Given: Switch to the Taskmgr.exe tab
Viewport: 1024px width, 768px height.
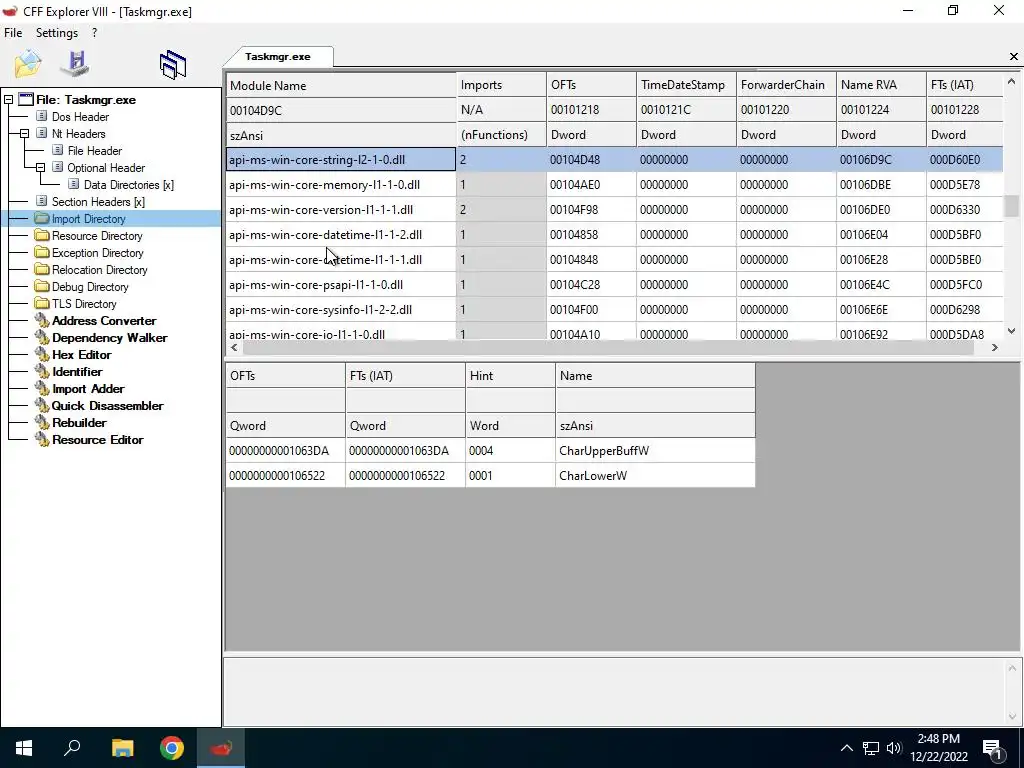Looking at the screenshot, I should coord(278,57).
